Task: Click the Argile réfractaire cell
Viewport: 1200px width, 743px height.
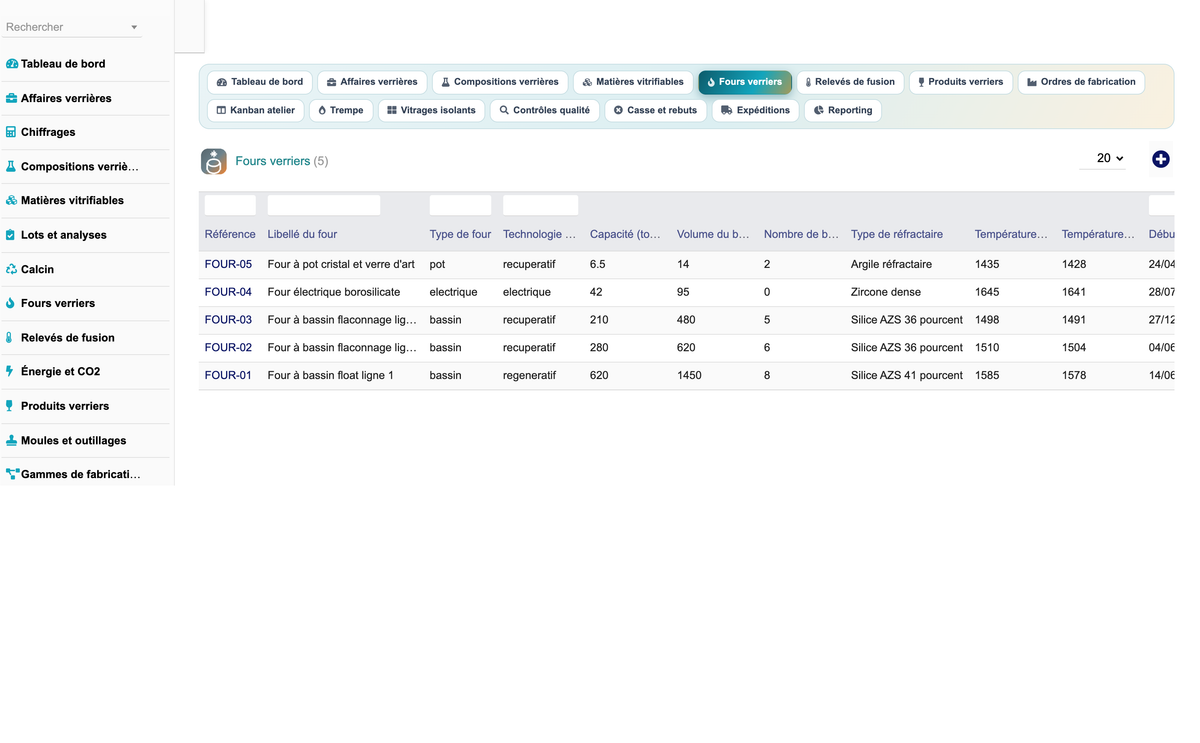Action: coord(891,264)
